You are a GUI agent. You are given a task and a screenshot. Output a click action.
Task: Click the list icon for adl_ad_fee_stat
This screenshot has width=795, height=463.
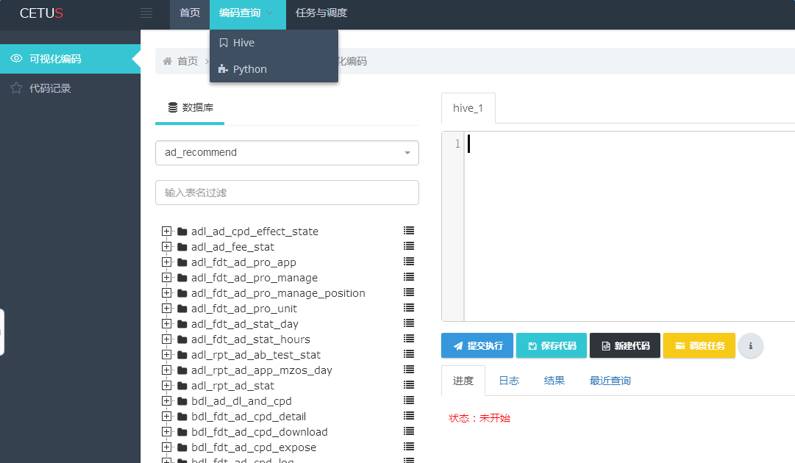pyautogui.click(x=409, y=246)
